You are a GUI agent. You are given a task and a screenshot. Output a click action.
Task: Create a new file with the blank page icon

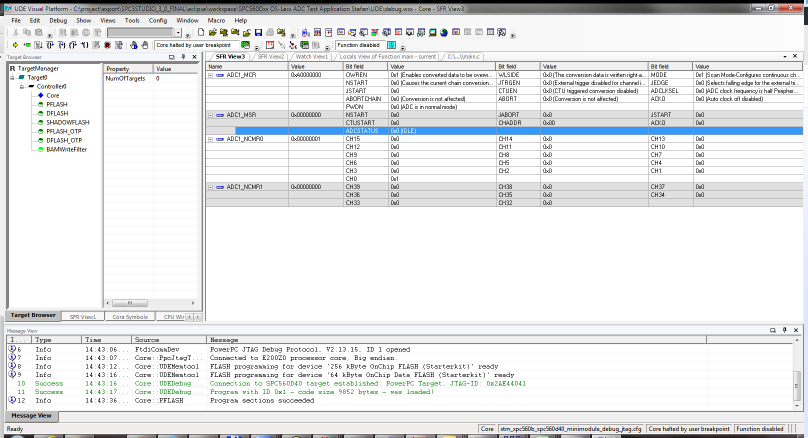click(x=201, y=32)
